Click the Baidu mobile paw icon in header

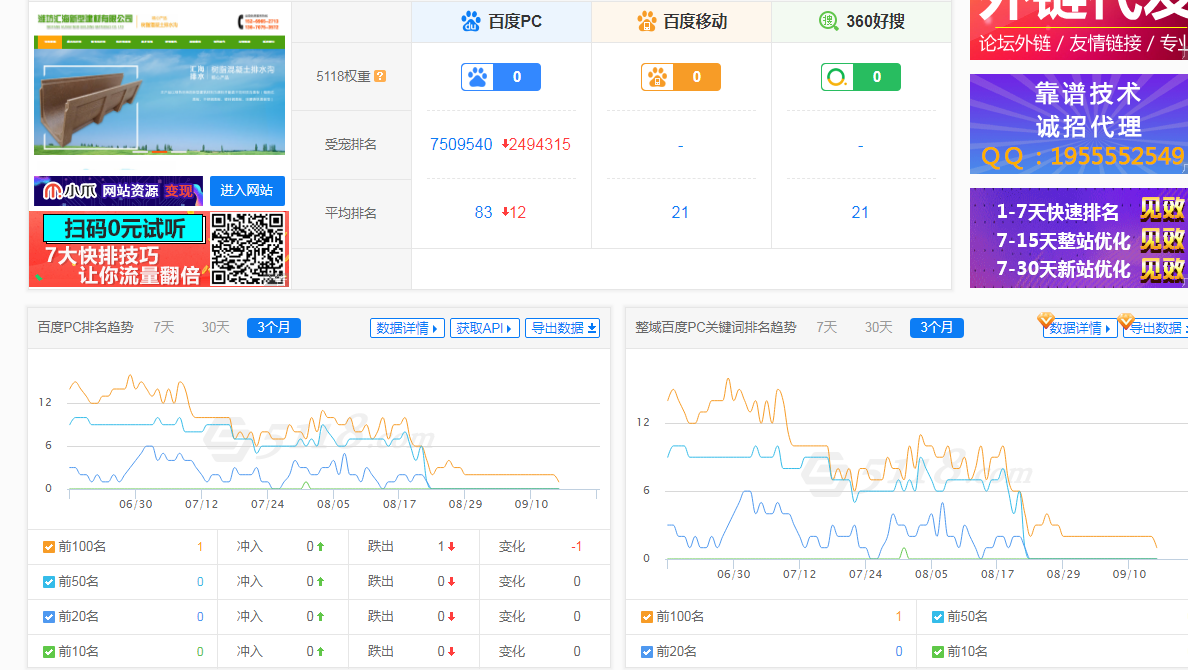646,21
